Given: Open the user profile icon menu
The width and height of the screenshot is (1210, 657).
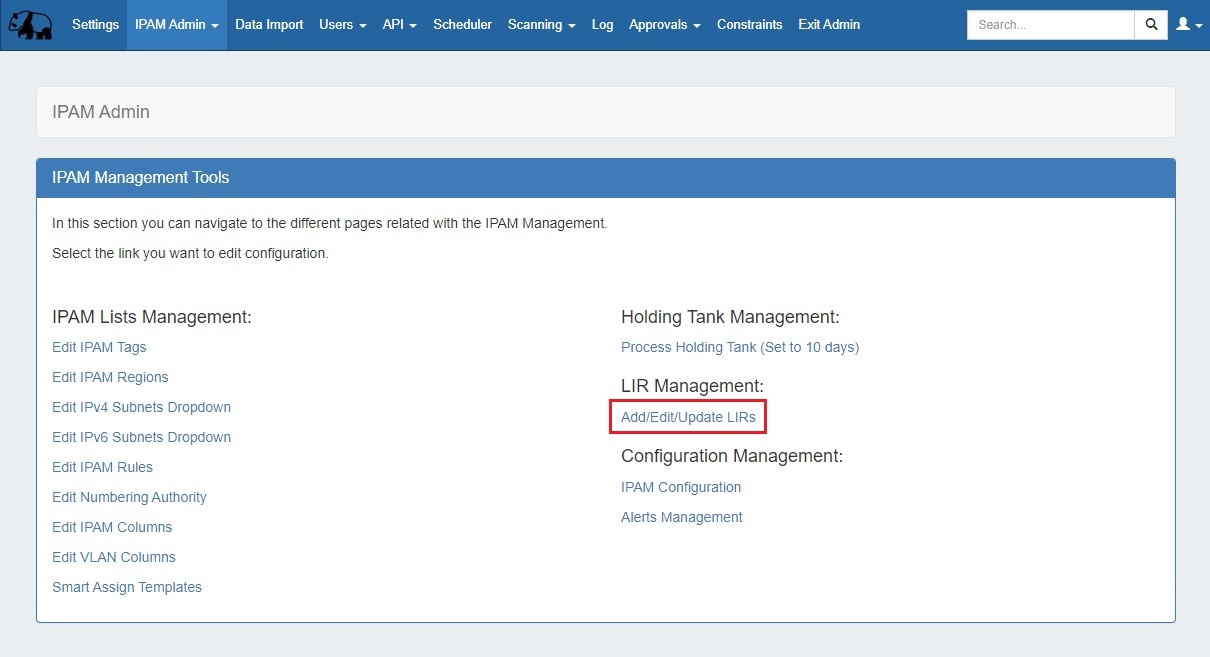Looking at the screenshot, I should 1188,25.
